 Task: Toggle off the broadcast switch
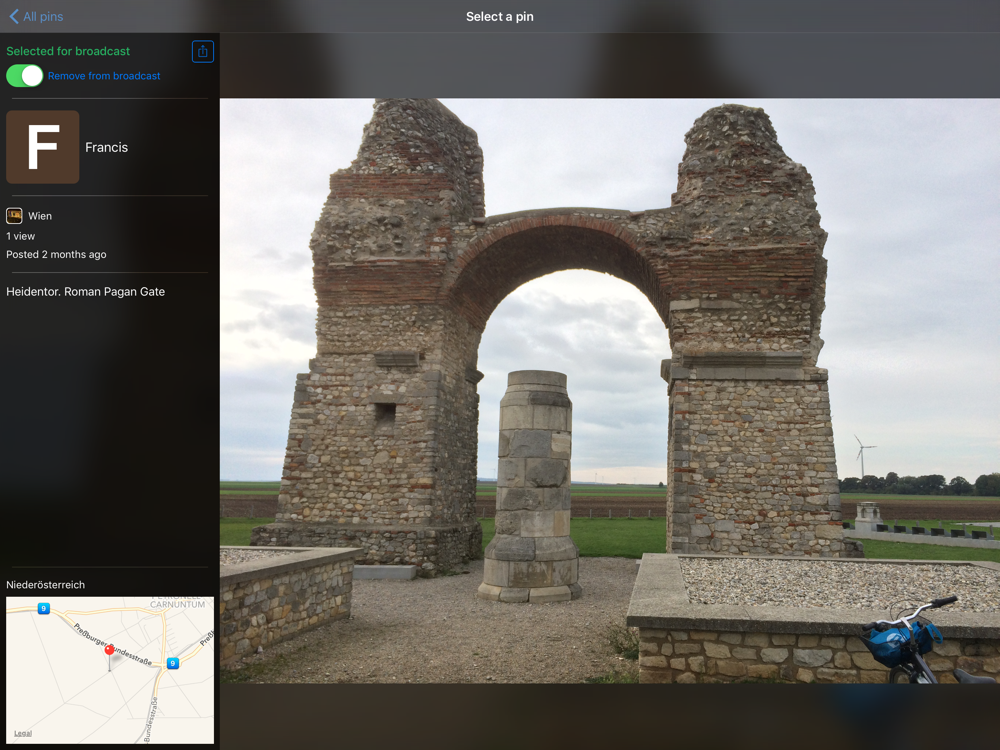pos(24,76)
